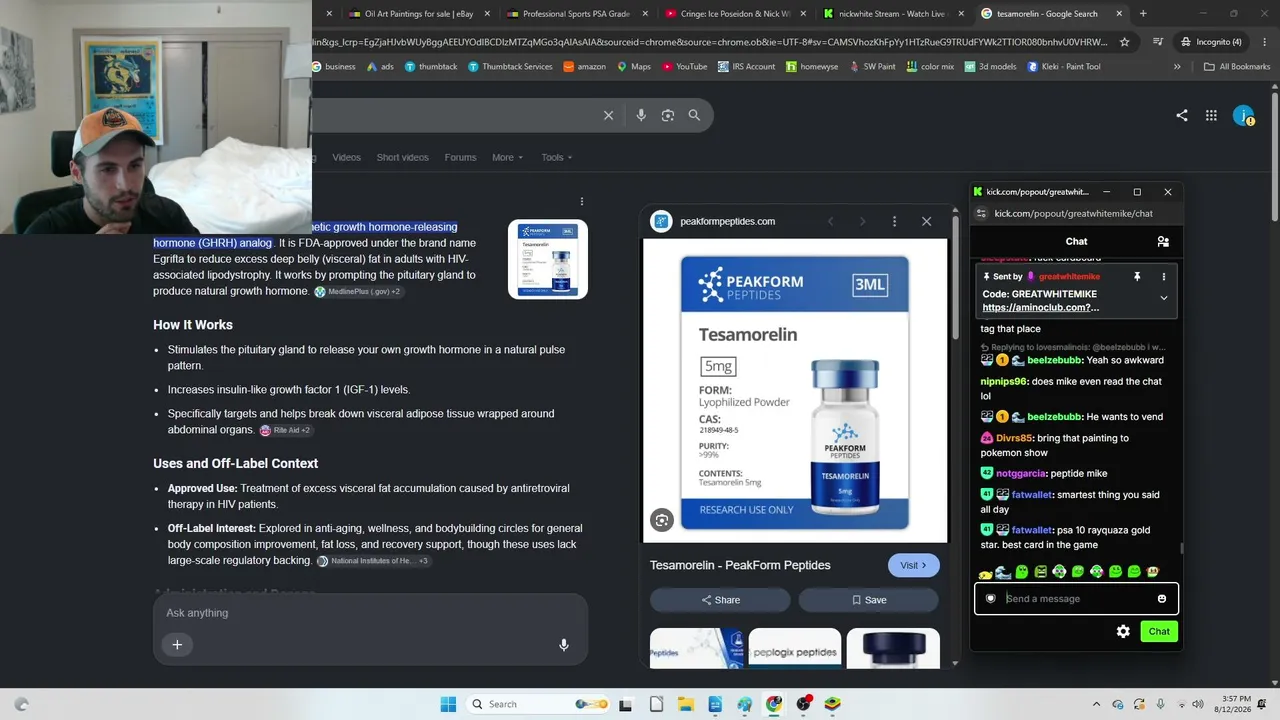1280x720 pixels.
Task: Visit the PeakForm Peptides page
Action: (x=914, y=565)
